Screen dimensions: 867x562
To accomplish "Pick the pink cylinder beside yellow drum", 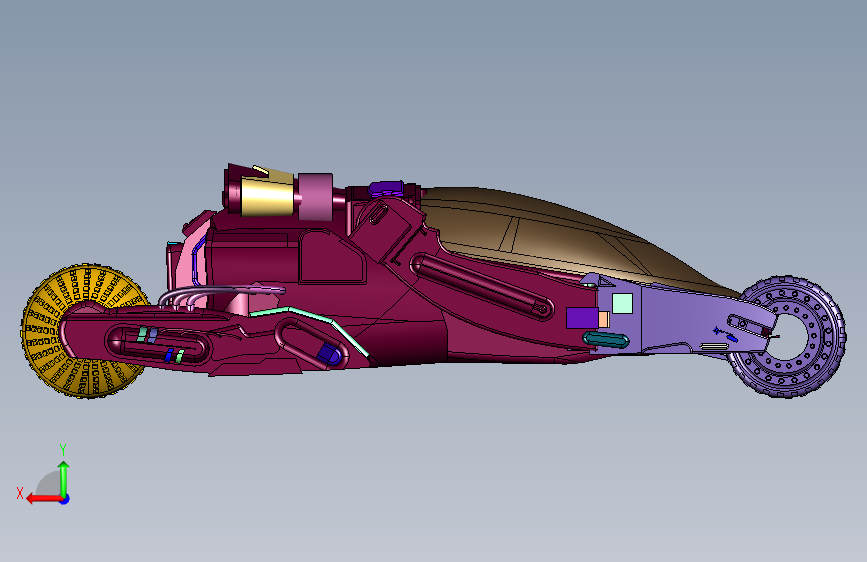I will 316,197.
